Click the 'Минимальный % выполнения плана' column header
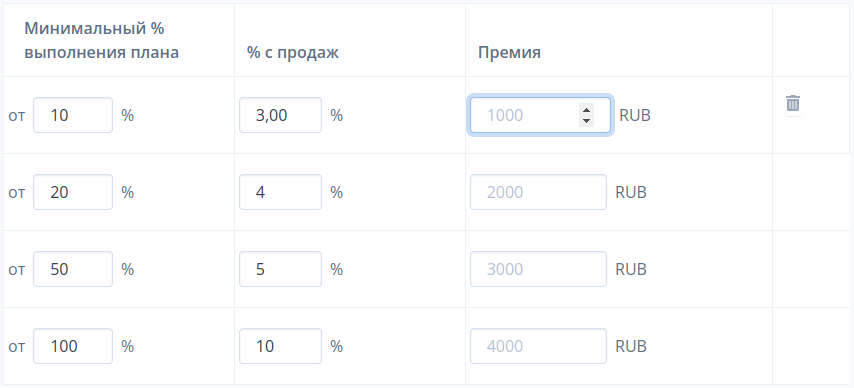This screenshot has height=388, width=854. pyautogui.click(x=101, y=41)
